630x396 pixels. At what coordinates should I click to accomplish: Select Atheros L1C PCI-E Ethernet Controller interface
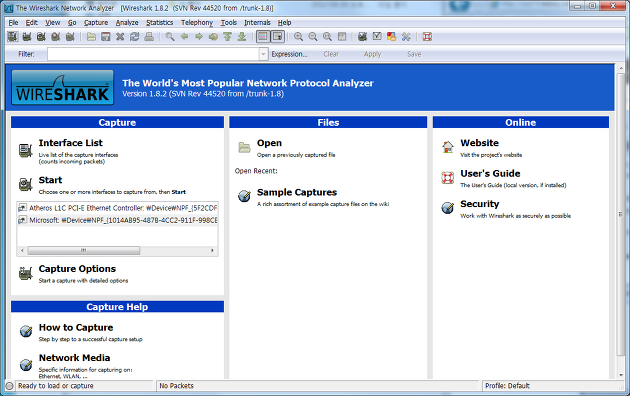pyautogui.click(x=118, y=208)
